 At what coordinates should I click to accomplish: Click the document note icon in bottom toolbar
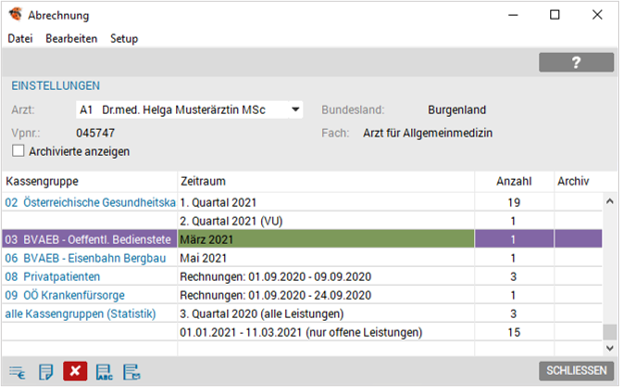coord(45,372)
